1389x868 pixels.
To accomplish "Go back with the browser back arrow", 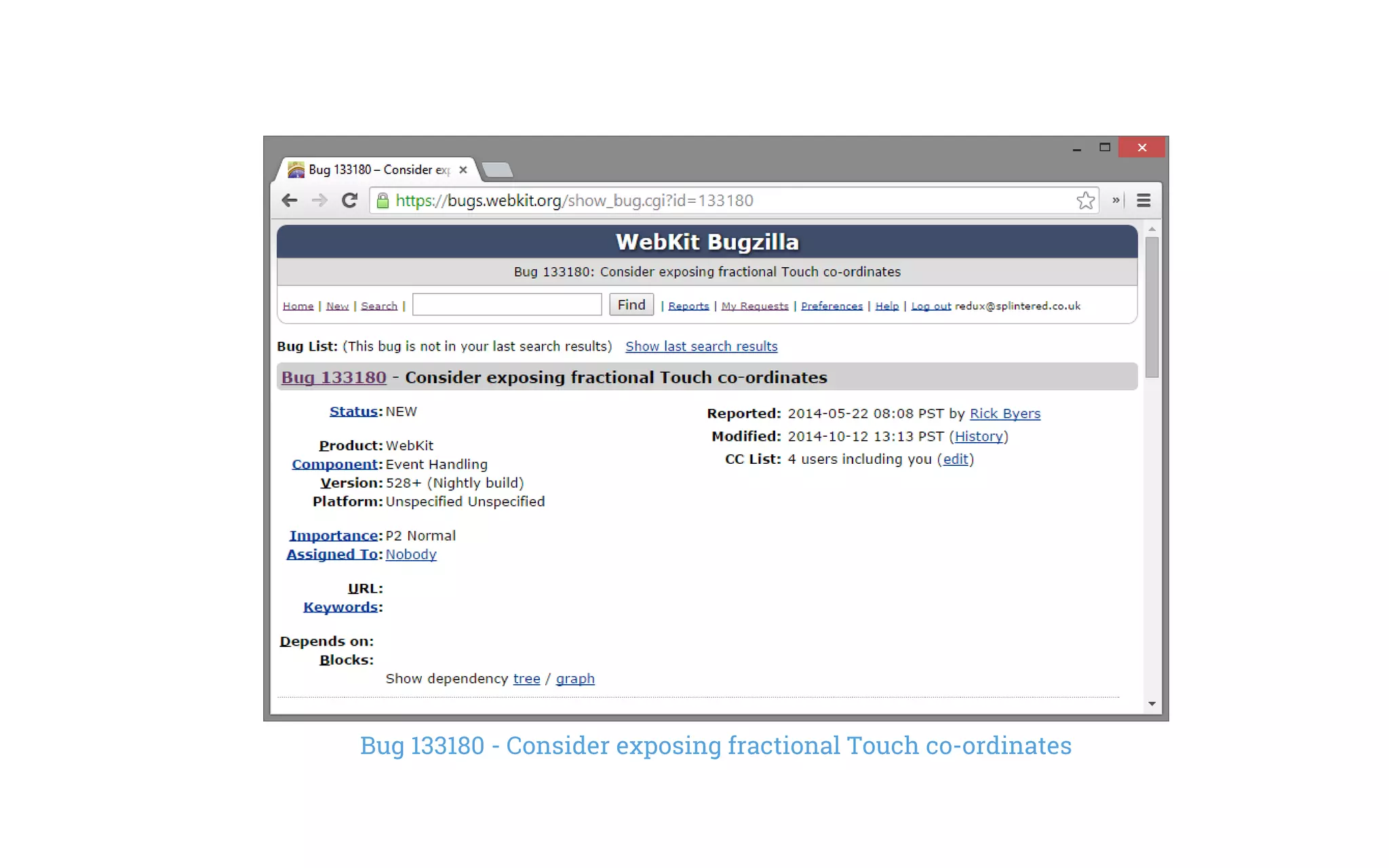I will [x=290, y=201].
